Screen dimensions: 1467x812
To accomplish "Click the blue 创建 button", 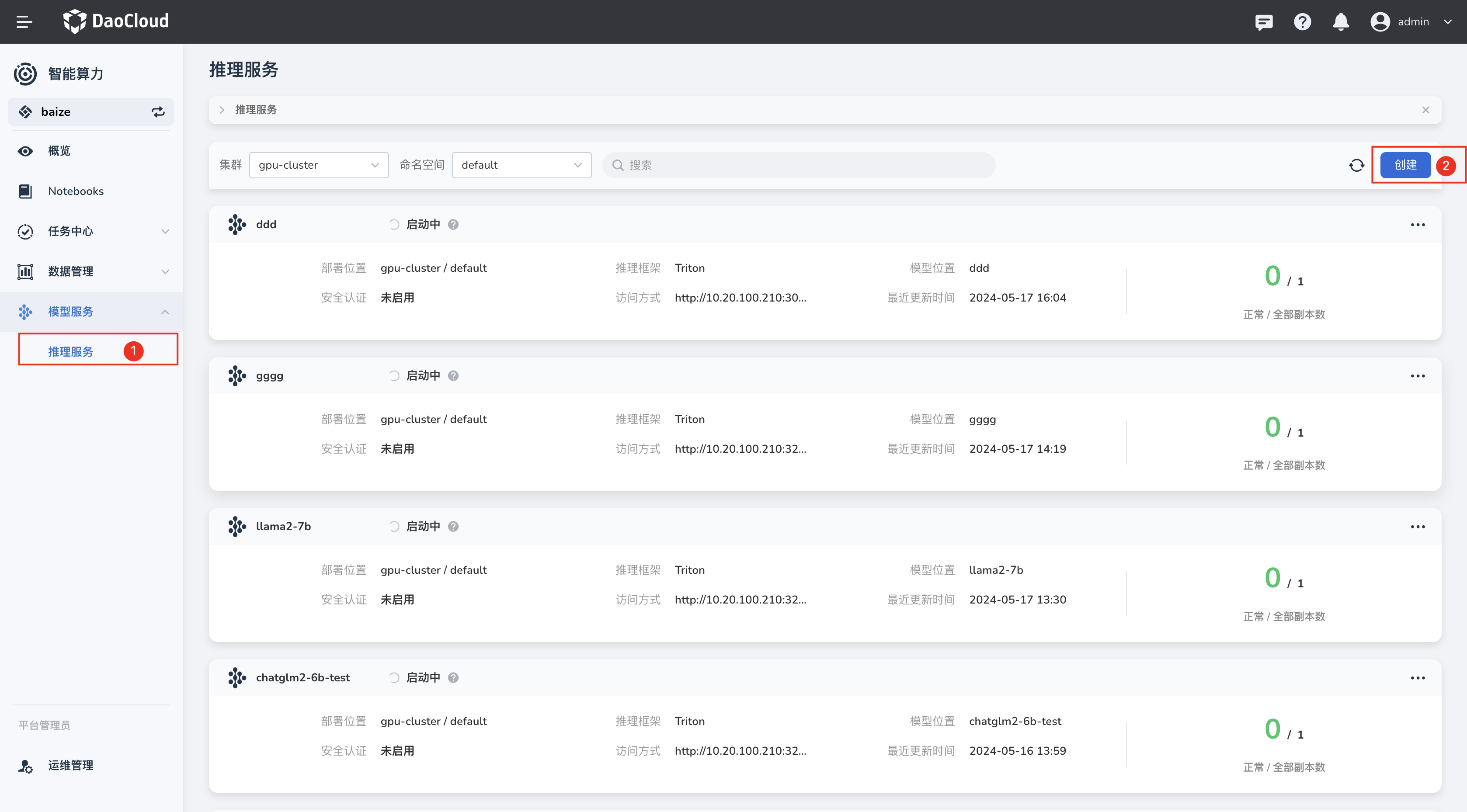I will coord(1405,165).
